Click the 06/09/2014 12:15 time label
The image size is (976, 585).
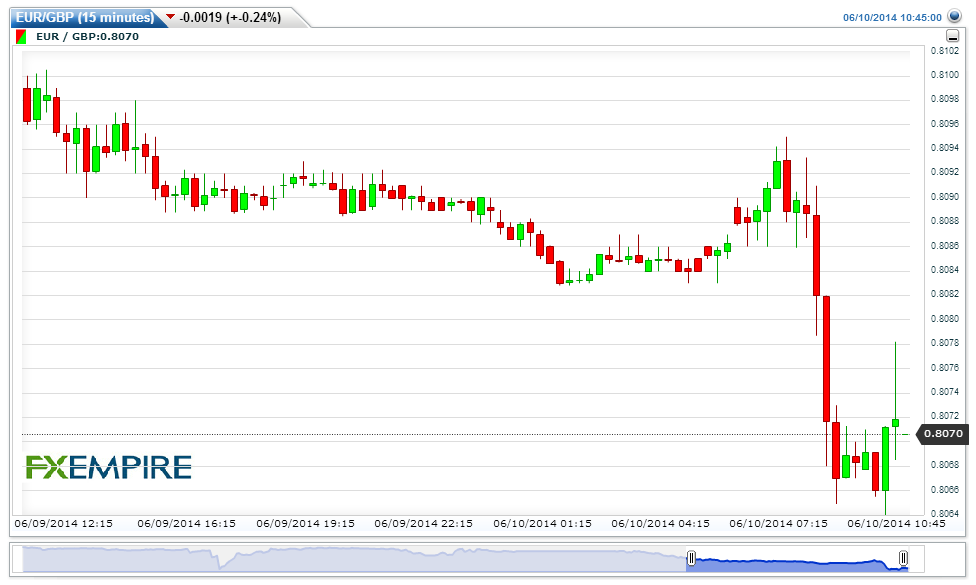63,524
